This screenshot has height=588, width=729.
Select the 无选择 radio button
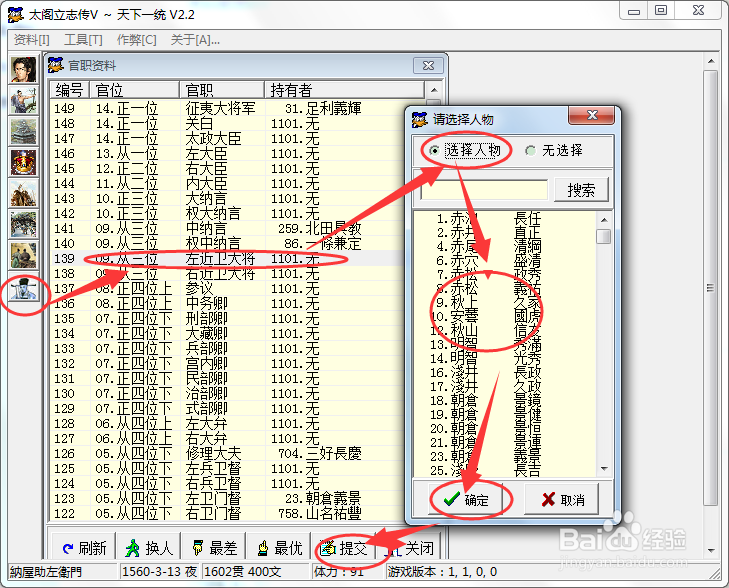(x=554, y=151)
